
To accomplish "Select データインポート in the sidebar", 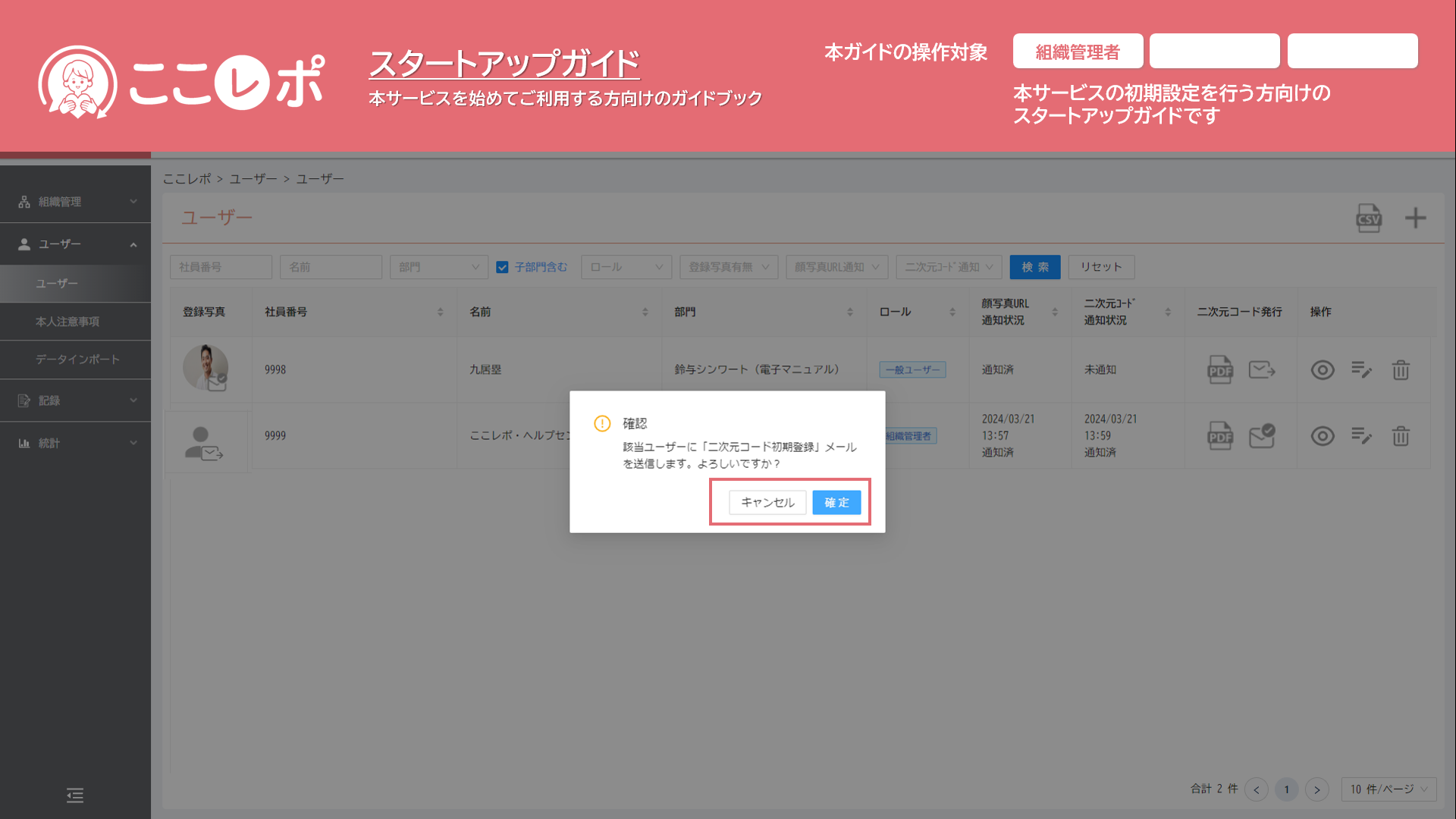I will (77, 359).
